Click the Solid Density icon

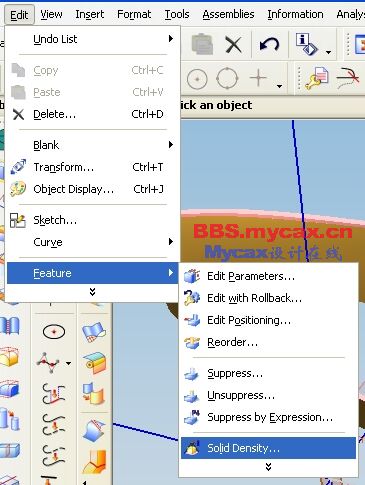pyautogui.click(x=192, y=448)
